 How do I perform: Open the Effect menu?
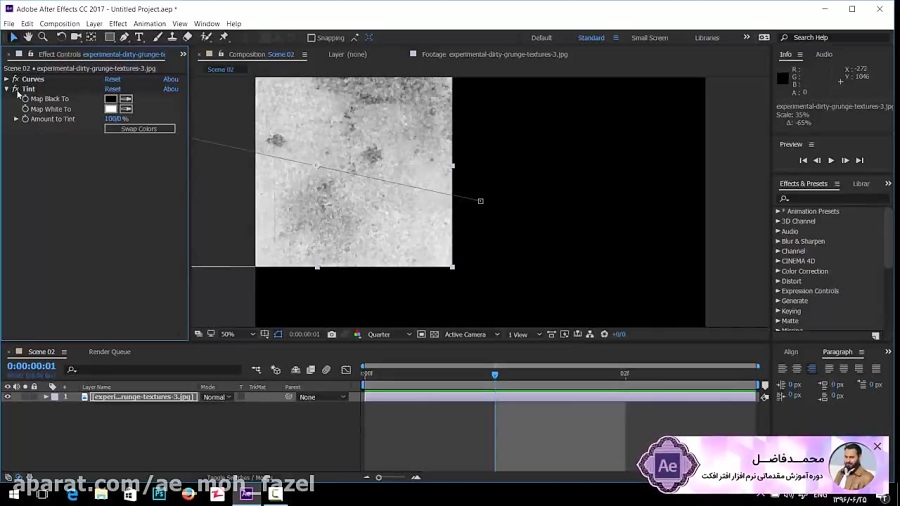(x=118, y=24)
